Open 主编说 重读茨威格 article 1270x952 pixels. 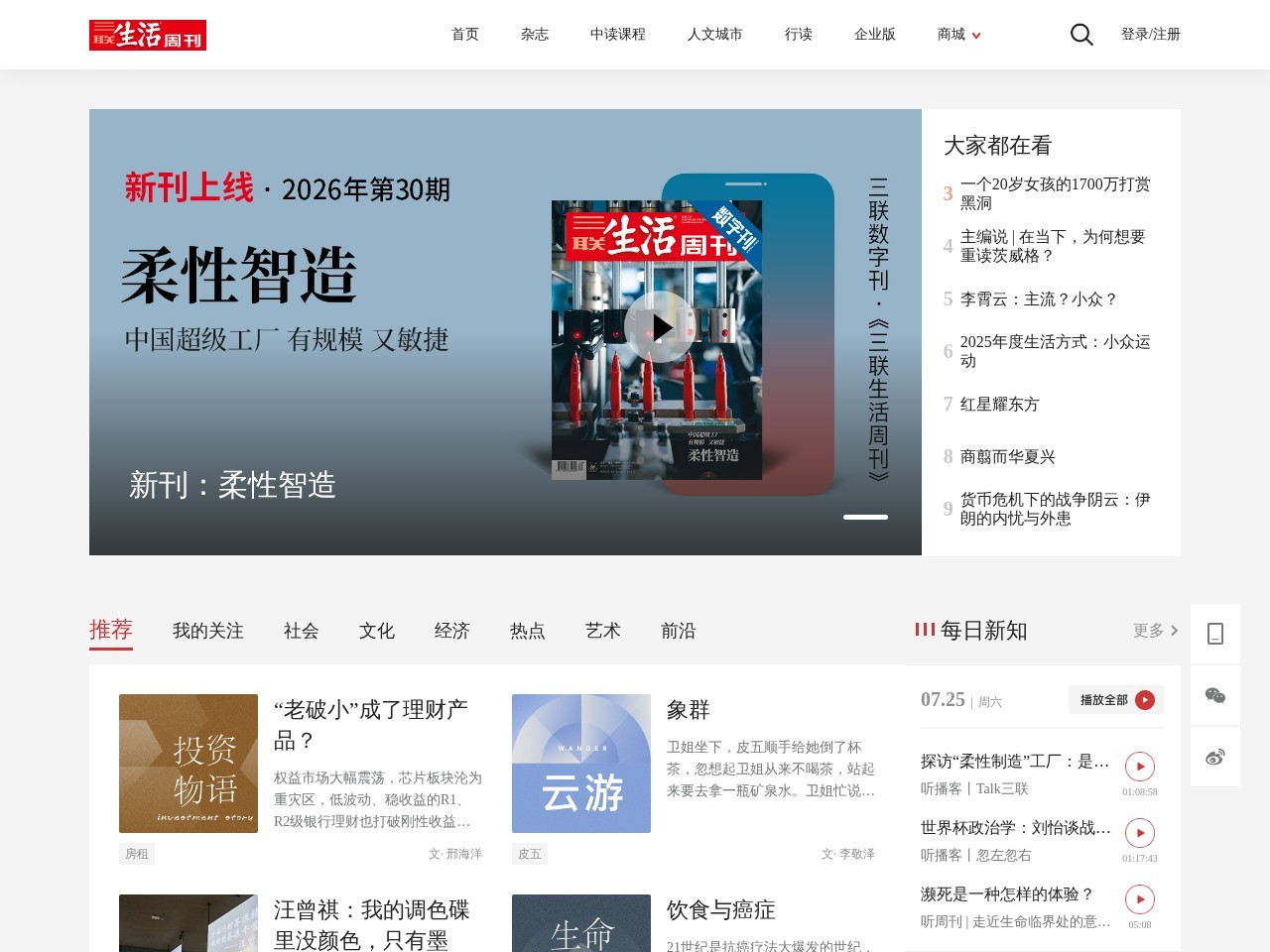1053,246
